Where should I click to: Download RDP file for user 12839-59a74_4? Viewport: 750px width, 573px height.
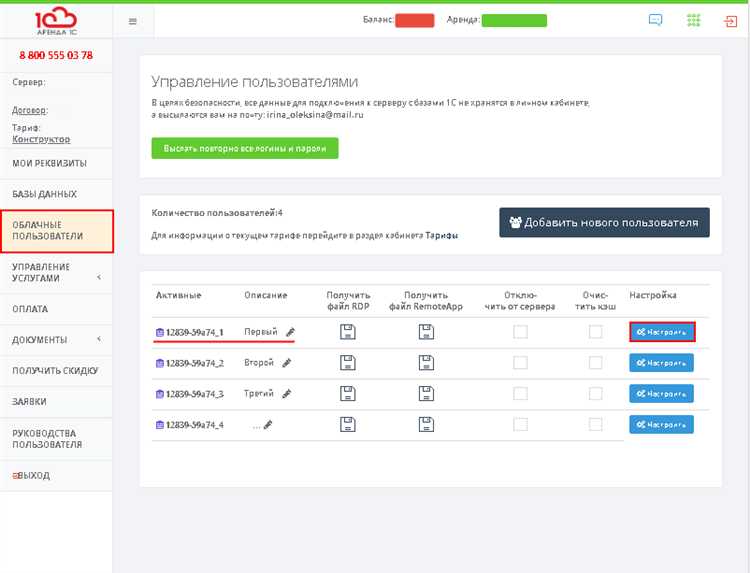coord(348,425)
